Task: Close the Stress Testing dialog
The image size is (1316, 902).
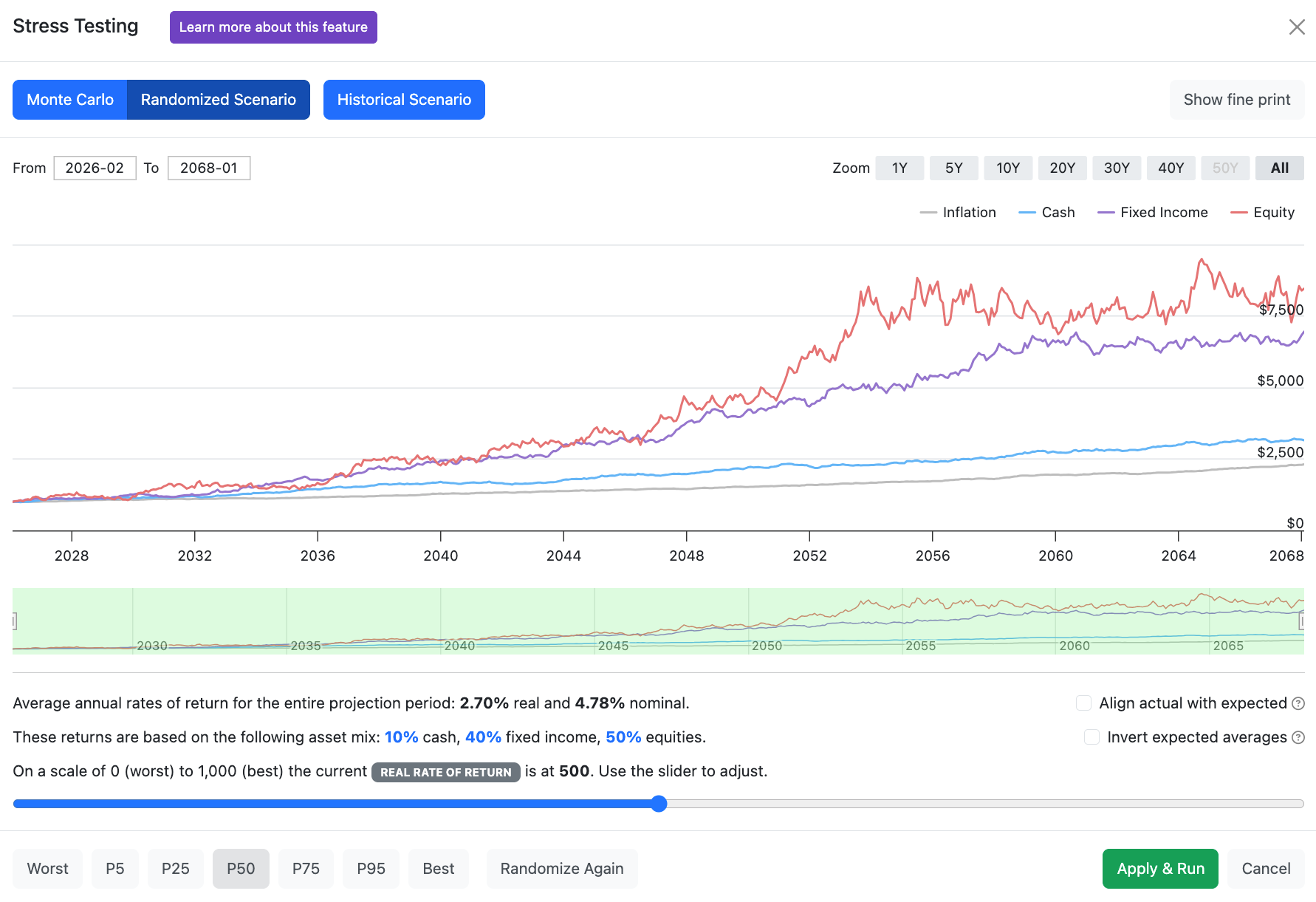Action: (x=1297, y=27)
